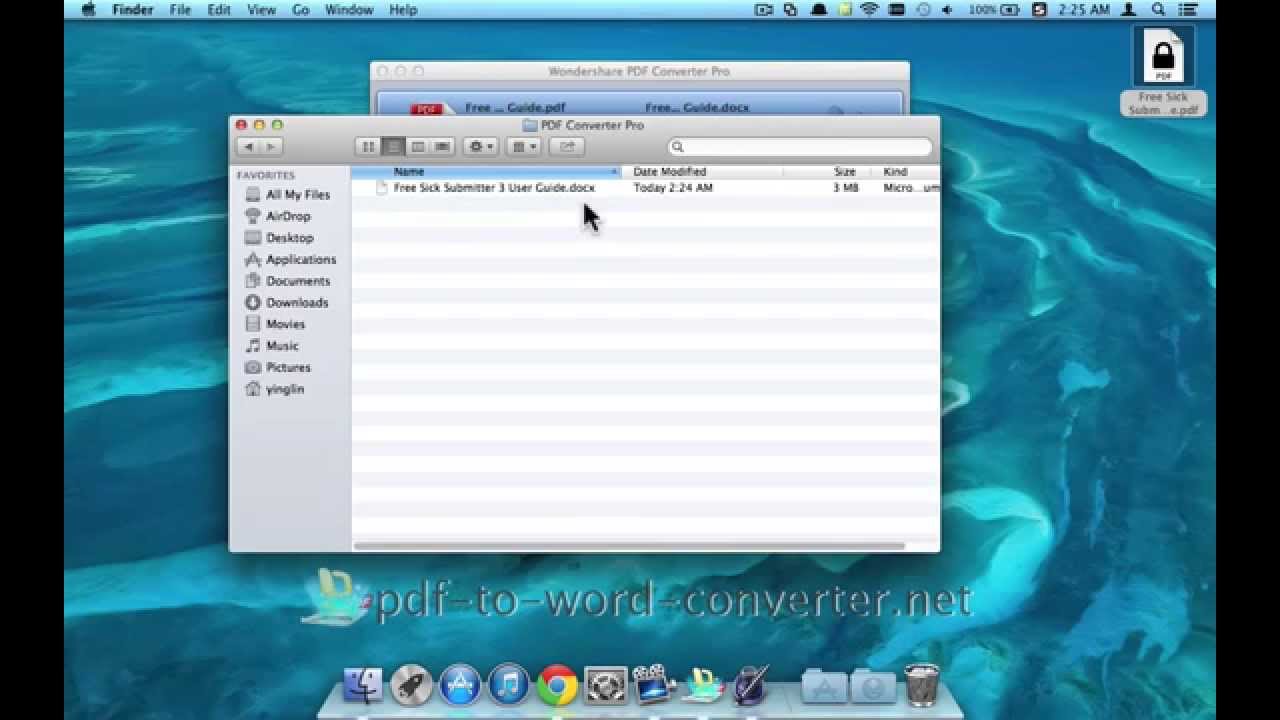Open the Wi-Fi status menu

pyautogui.click(x=869, y=10)
